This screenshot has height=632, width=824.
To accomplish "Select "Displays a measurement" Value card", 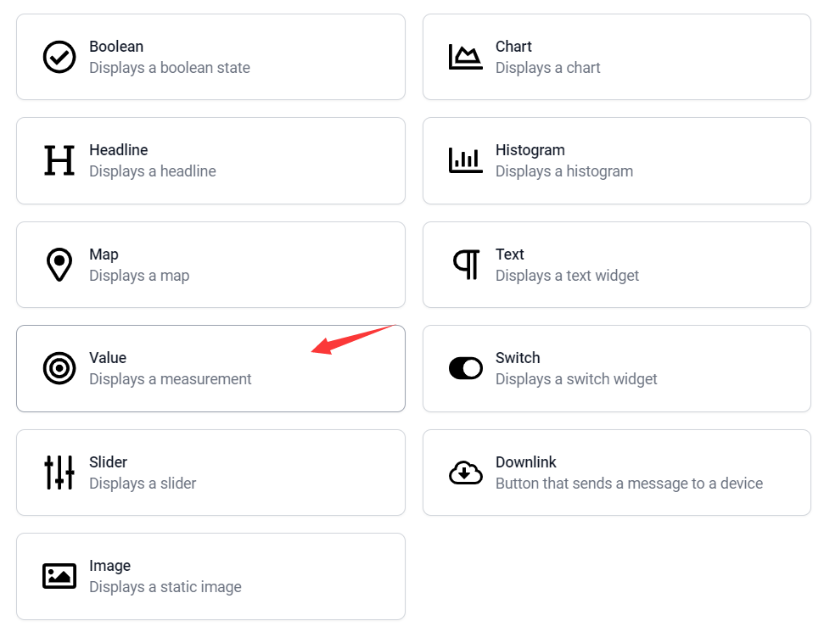I will [x=211, y=368].
